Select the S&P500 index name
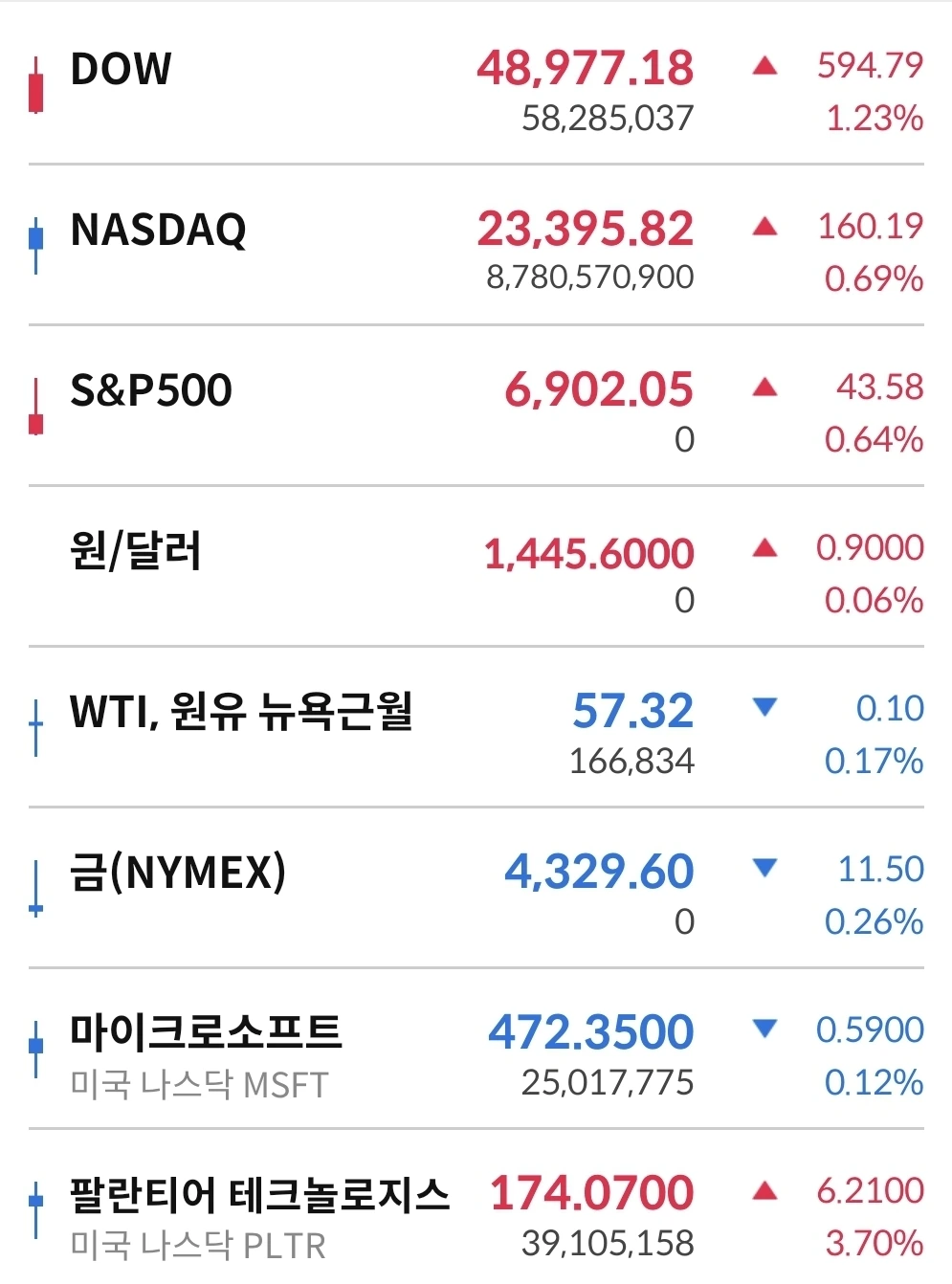This screenshot has width=952, height=1284. 151,390
